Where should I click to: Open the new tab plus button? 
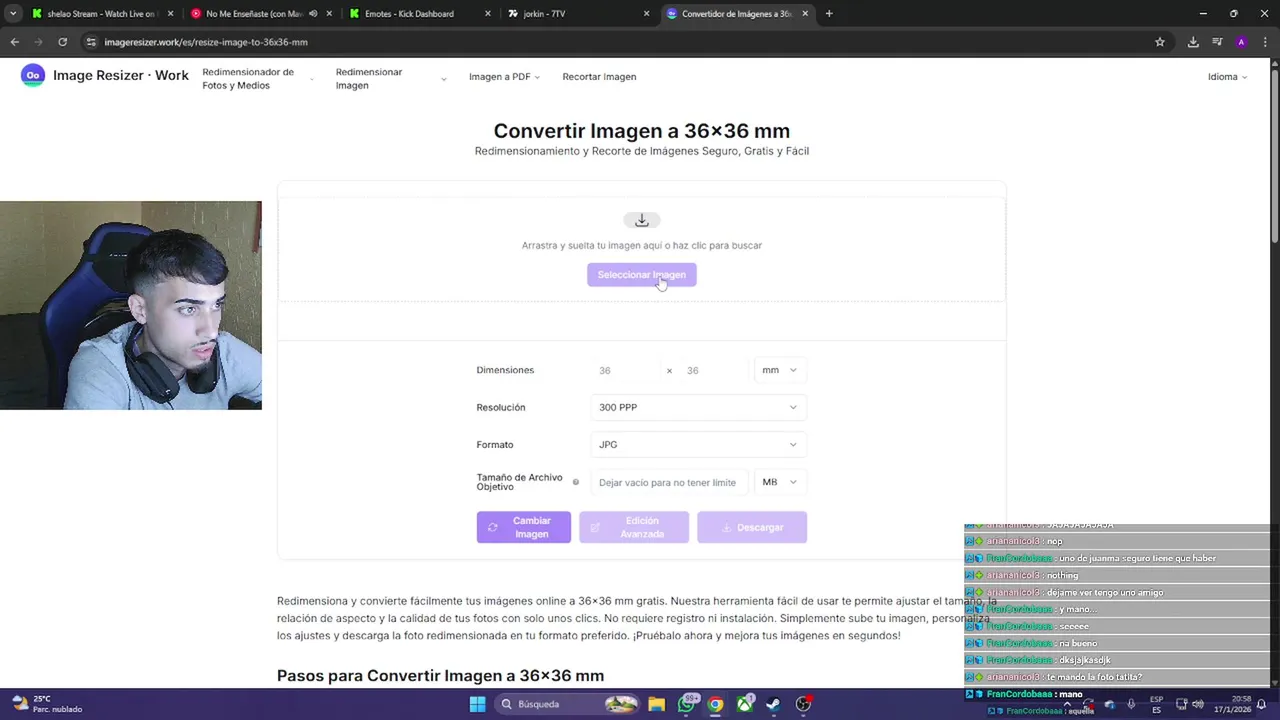coord(829,14)
